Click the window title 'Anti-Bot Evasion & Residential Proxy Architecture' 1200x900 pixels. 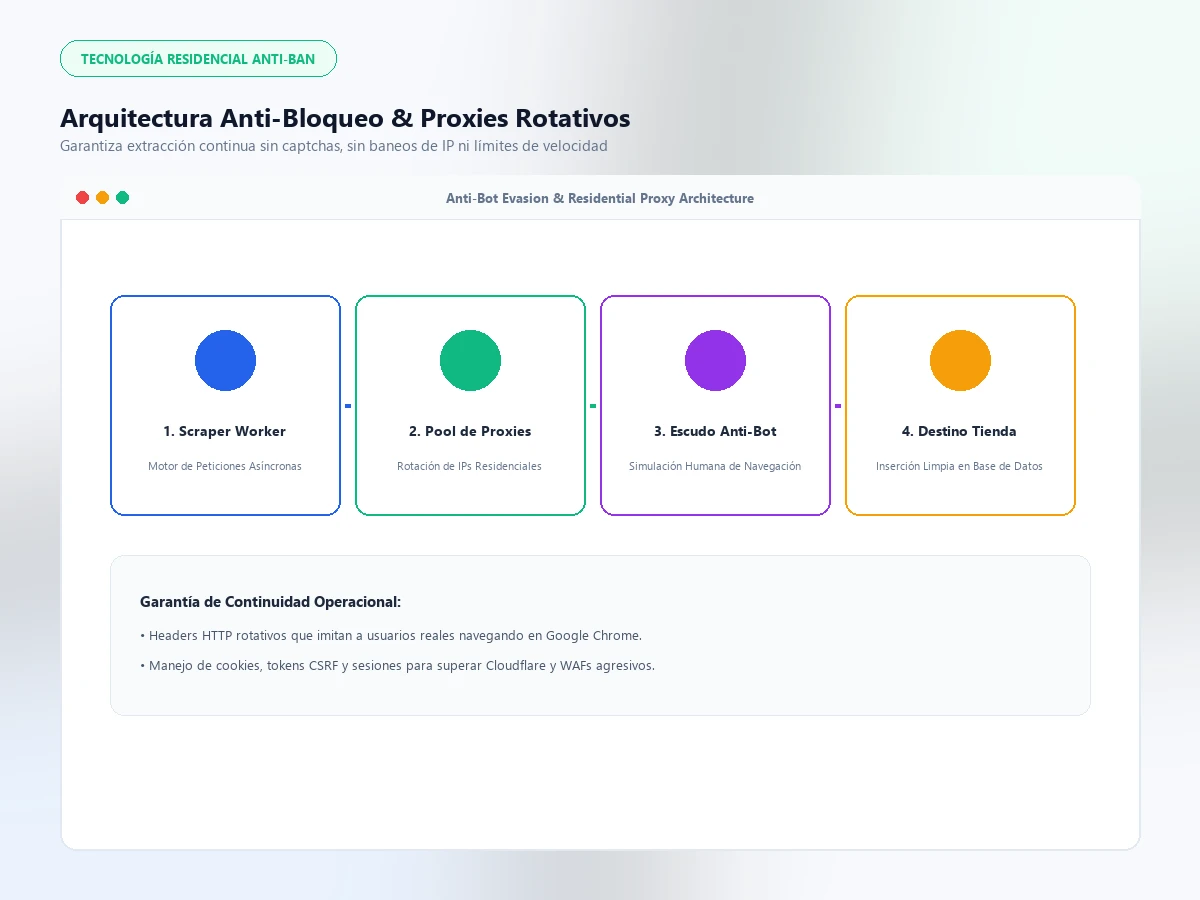point(600,198)
